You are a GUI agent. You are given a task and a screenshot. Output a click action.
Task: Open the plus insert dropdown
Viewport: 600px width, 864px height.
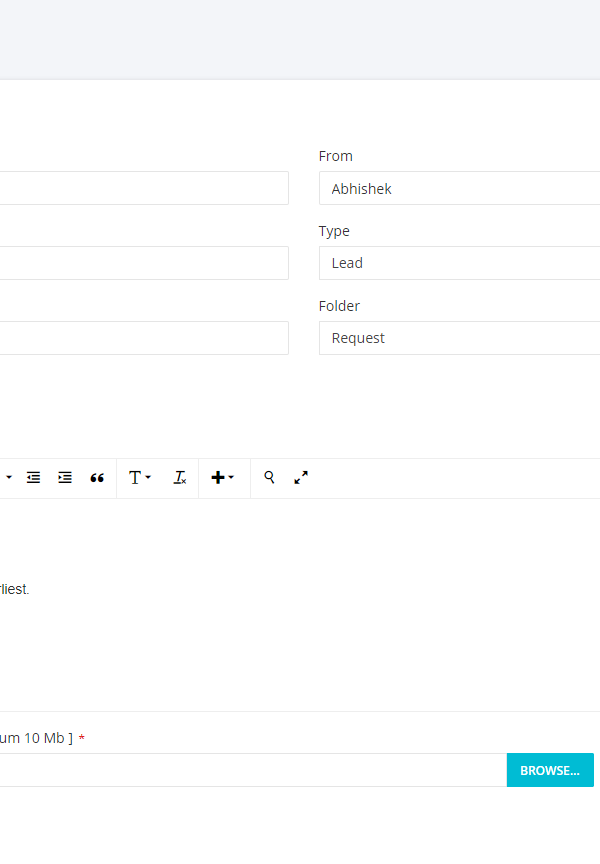click(x=223, y=478)
